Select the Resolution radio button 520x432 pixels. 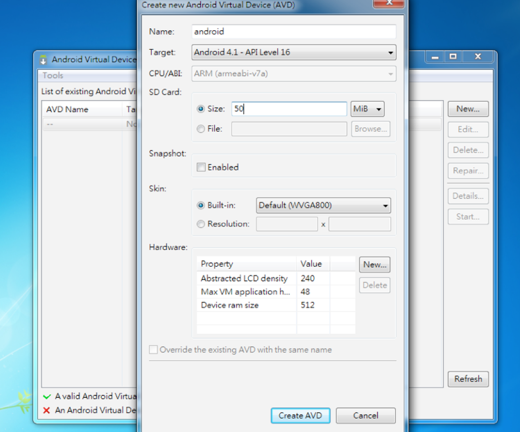pyautogui.click(x=201, y=224)
